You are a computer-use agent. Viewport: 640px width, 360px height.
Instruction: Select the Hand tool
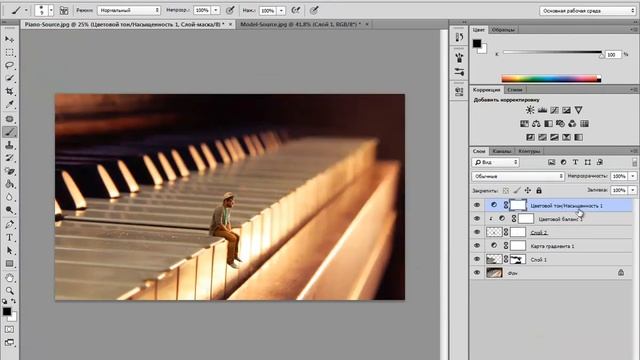[9, 278]
